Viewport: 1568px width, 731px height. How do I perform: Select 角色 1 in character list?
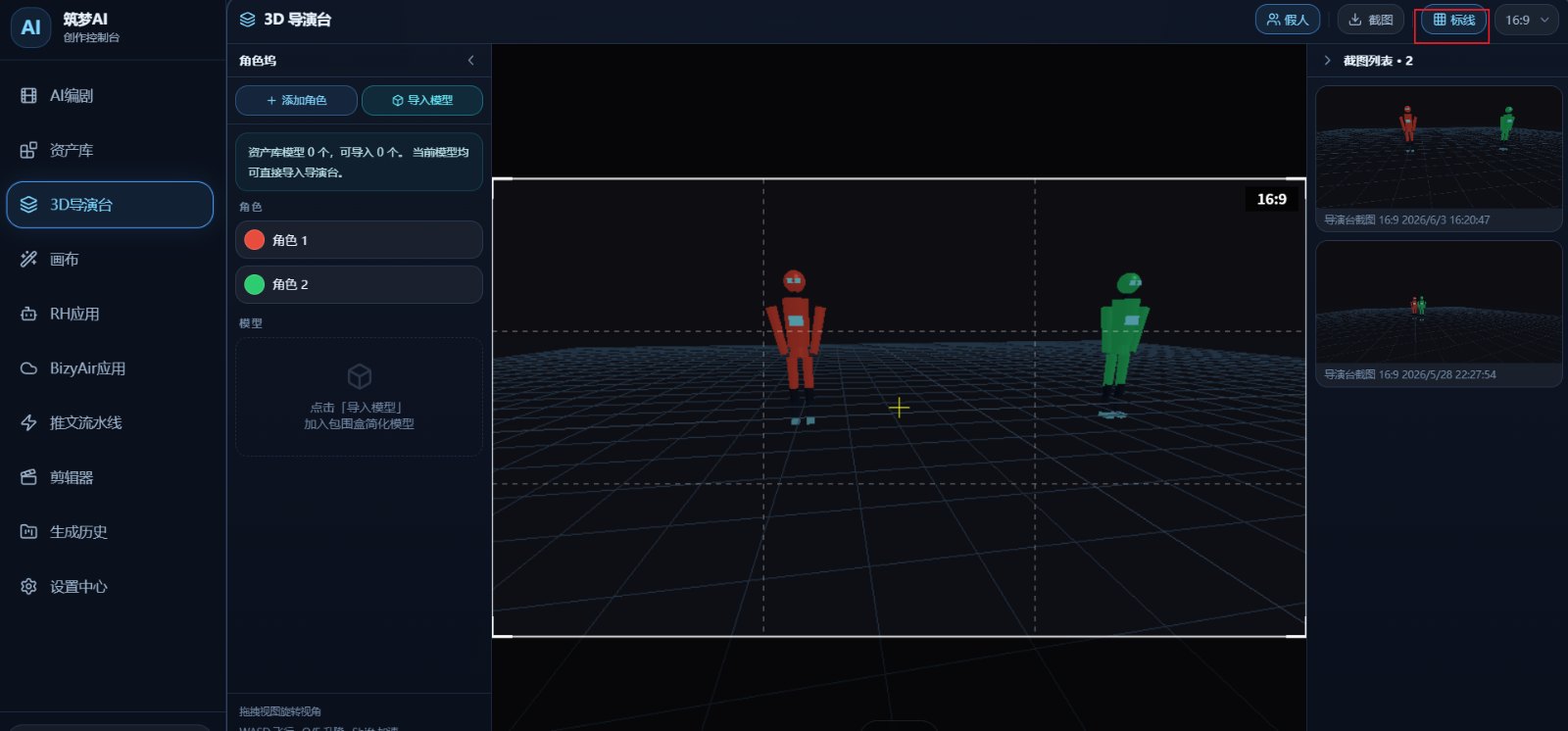[x=359, y=240]
